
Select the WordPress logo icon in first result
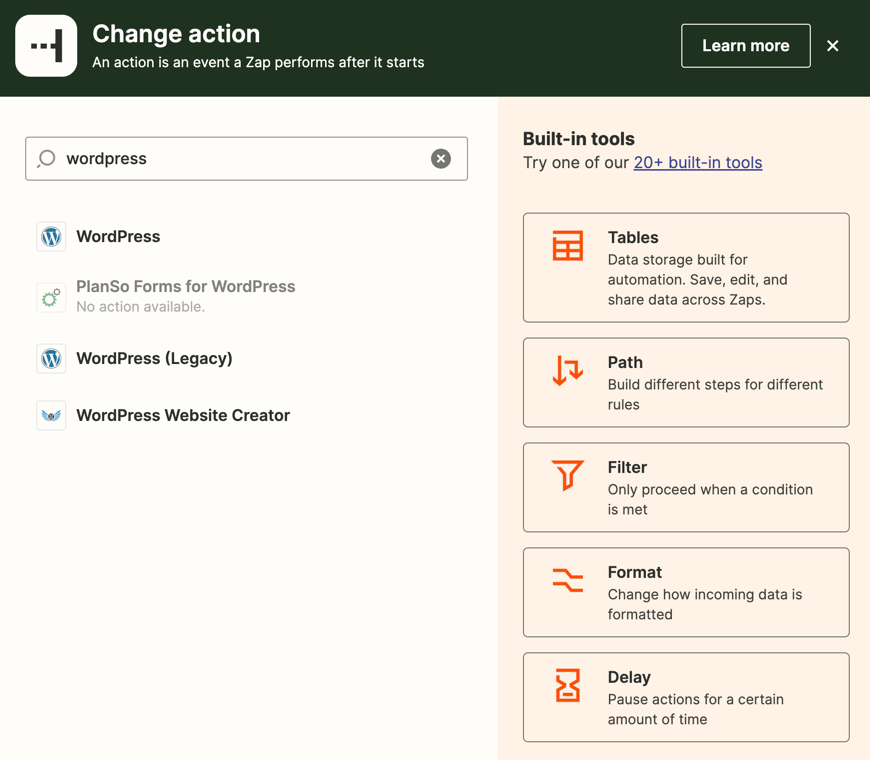coord(51,237)
